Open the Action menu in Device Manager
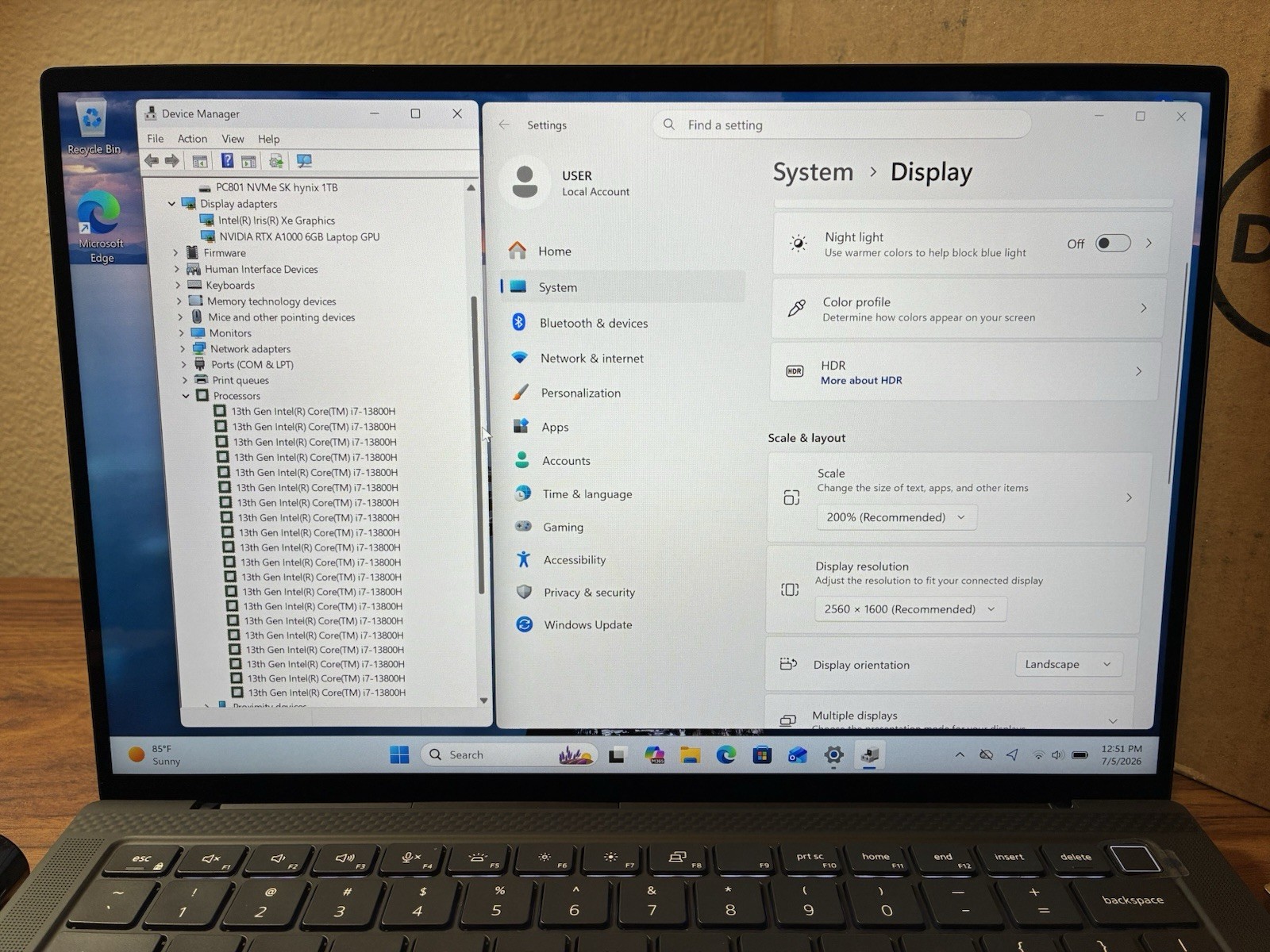 tap(192, 139)
